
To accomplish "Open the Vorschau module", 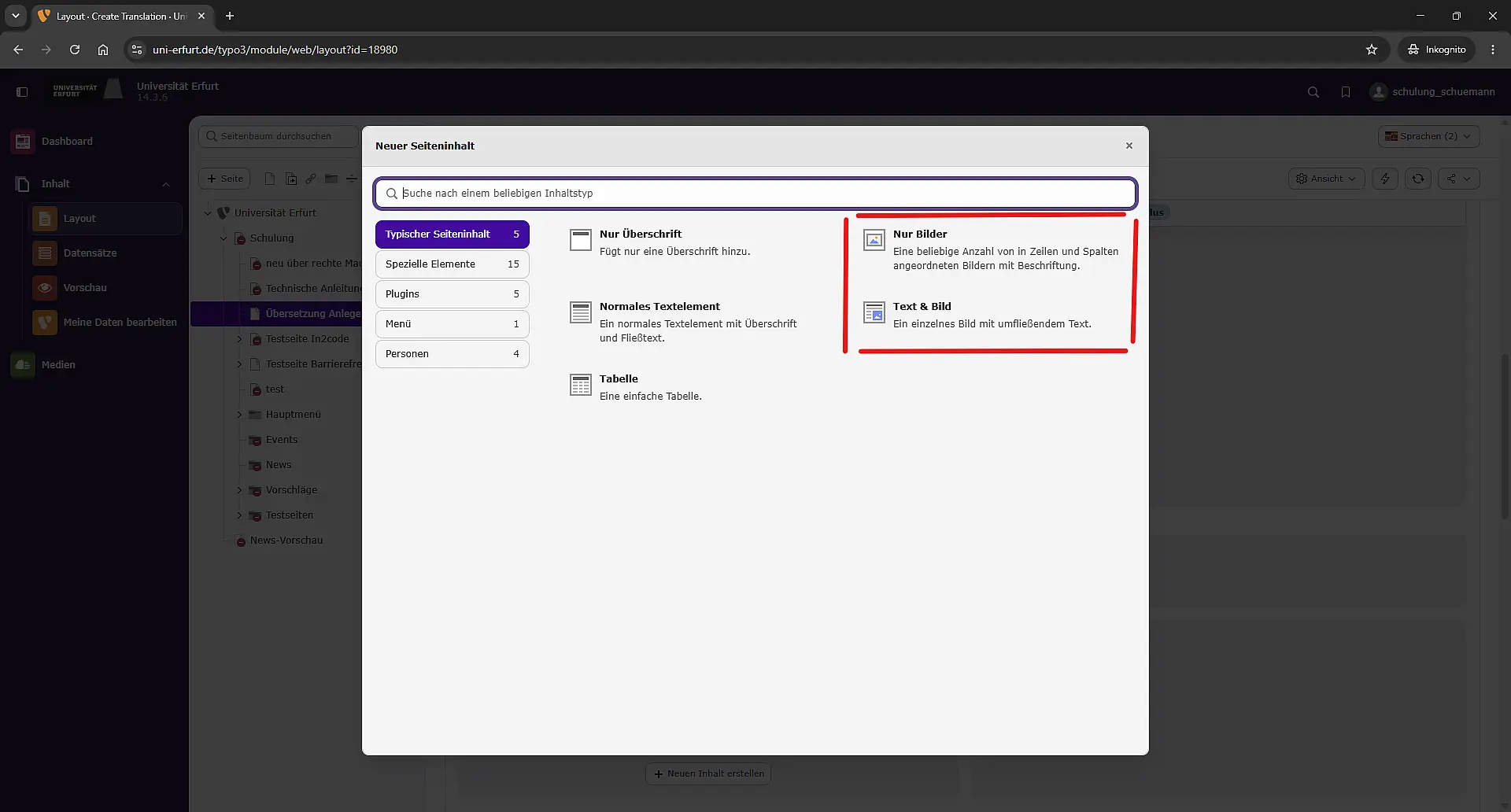I will 105,288.
